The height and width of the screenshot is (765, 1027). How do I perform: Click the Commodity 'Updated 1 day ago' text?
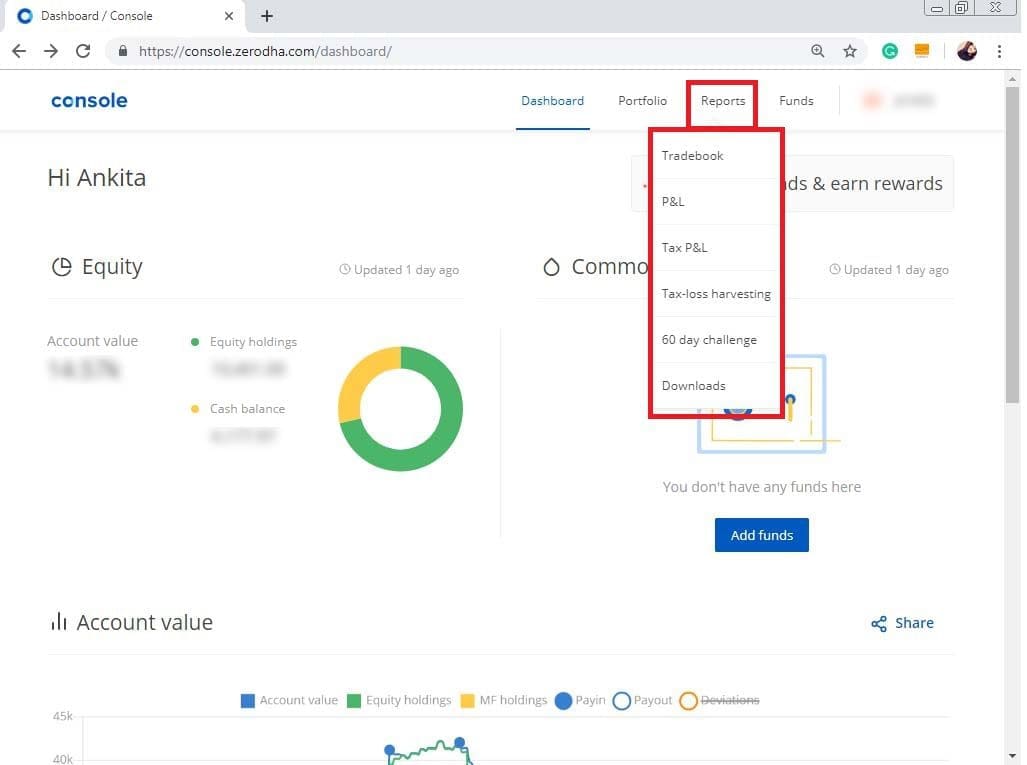coord(889,270)
